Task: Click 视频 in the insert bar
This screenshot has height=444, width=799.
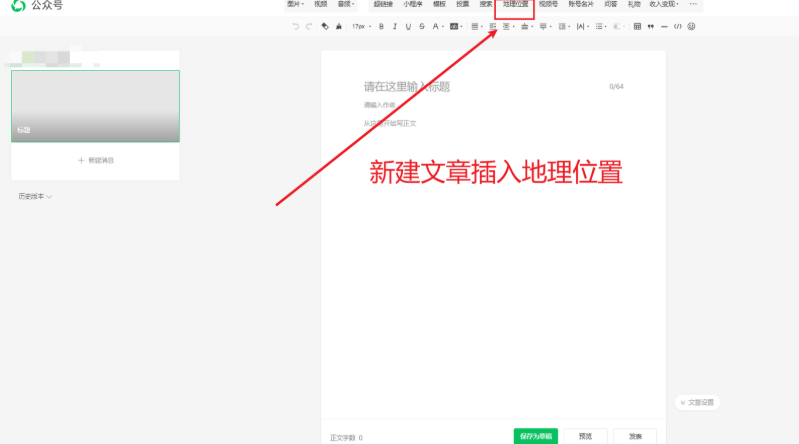Action: click(321, 4)
